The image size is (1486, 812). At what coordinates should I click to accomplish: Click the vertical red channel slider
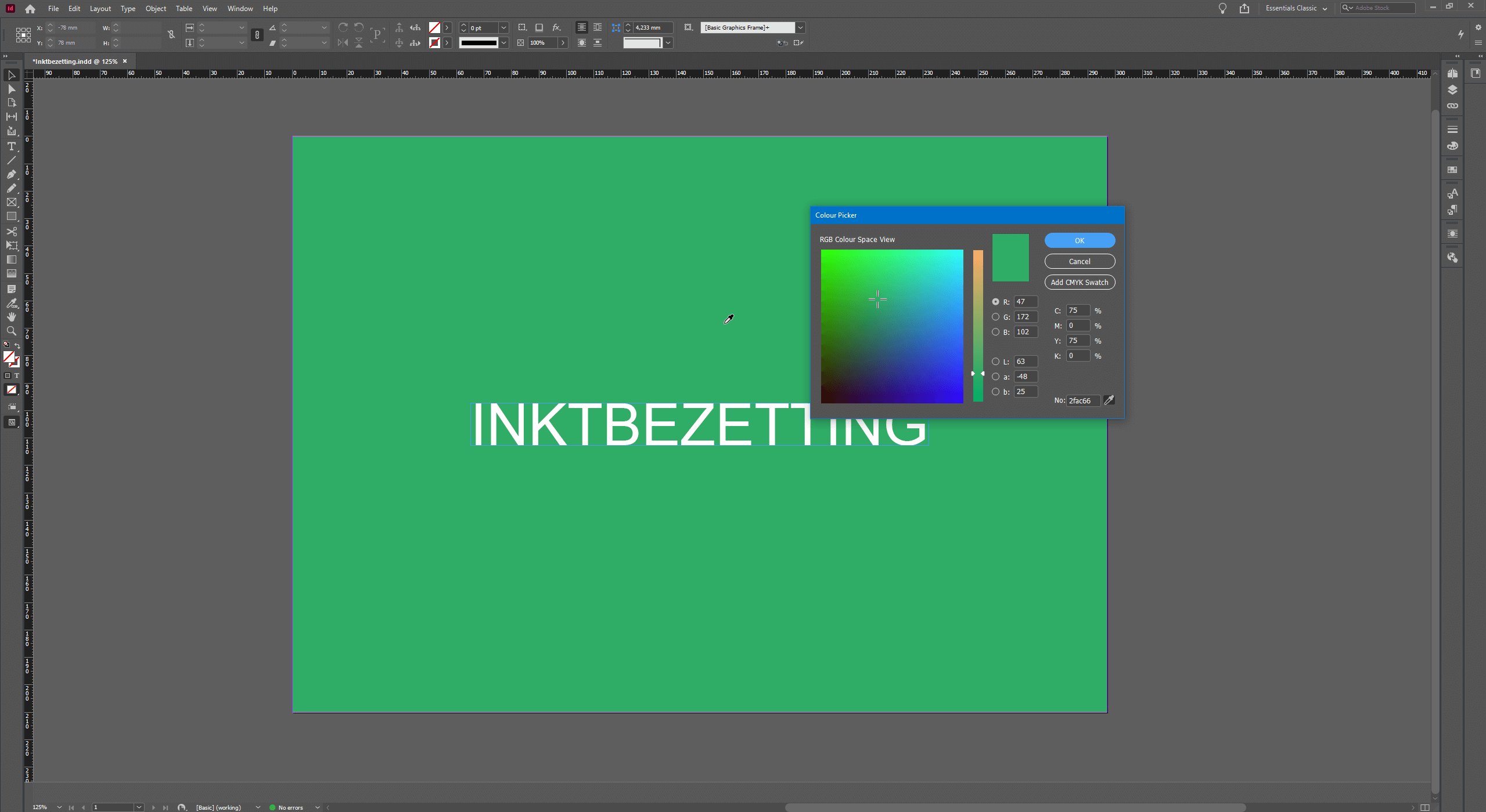(978, 326)
